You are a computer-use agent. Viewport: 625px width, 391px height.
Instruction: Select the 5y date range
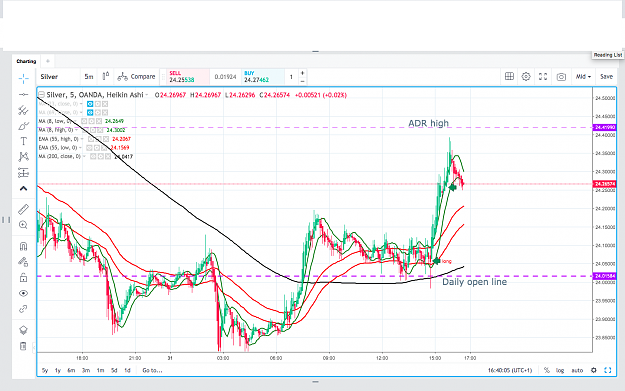45,370
